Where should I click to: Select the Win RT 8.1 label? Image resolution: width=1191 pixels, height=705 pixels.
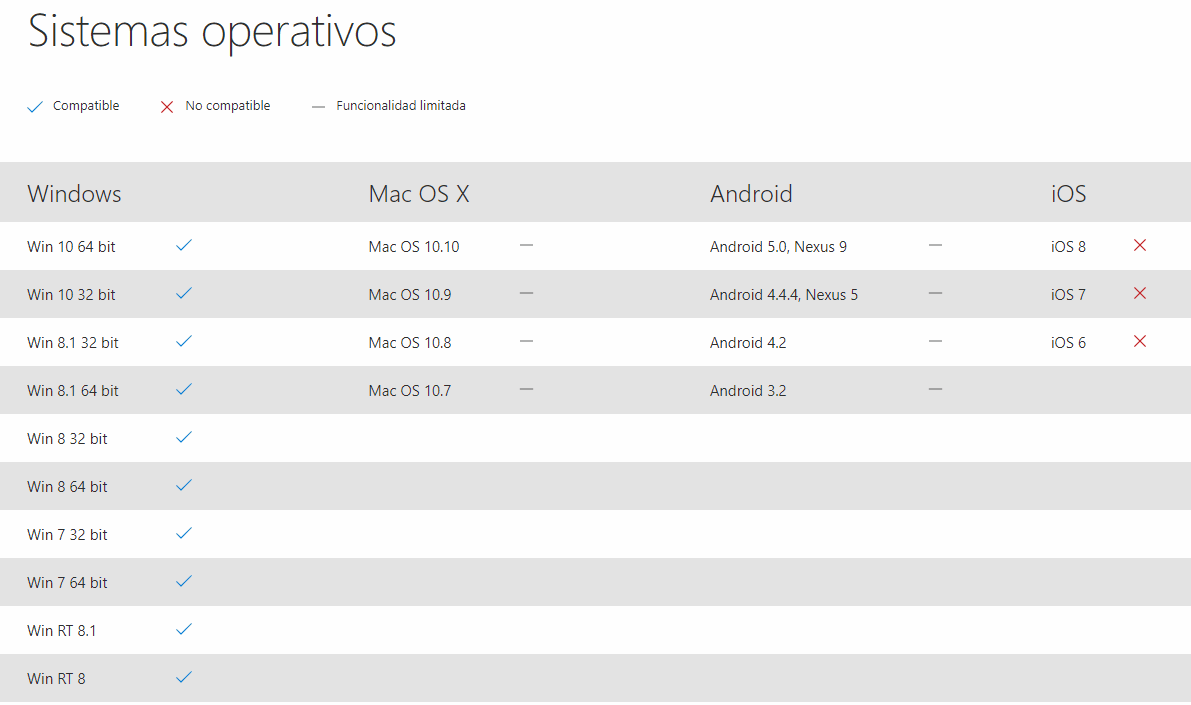point(62,631)
